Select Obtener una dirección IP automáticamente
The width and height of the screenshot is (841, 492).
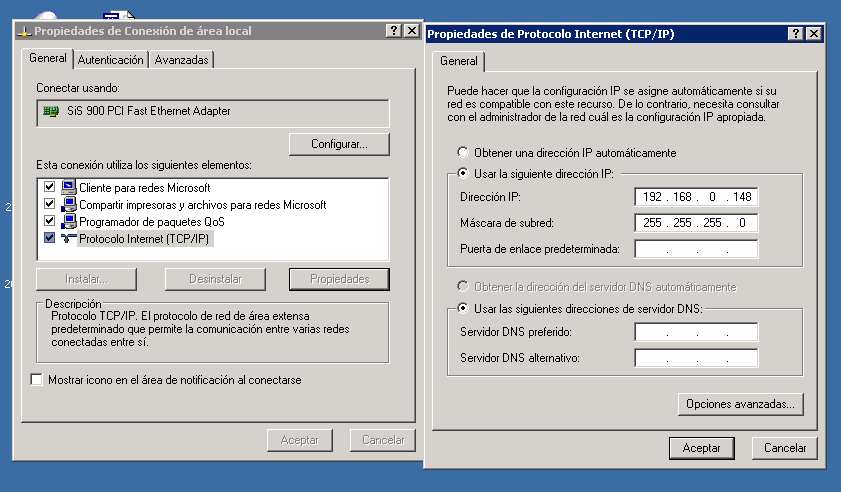[462, 152]
